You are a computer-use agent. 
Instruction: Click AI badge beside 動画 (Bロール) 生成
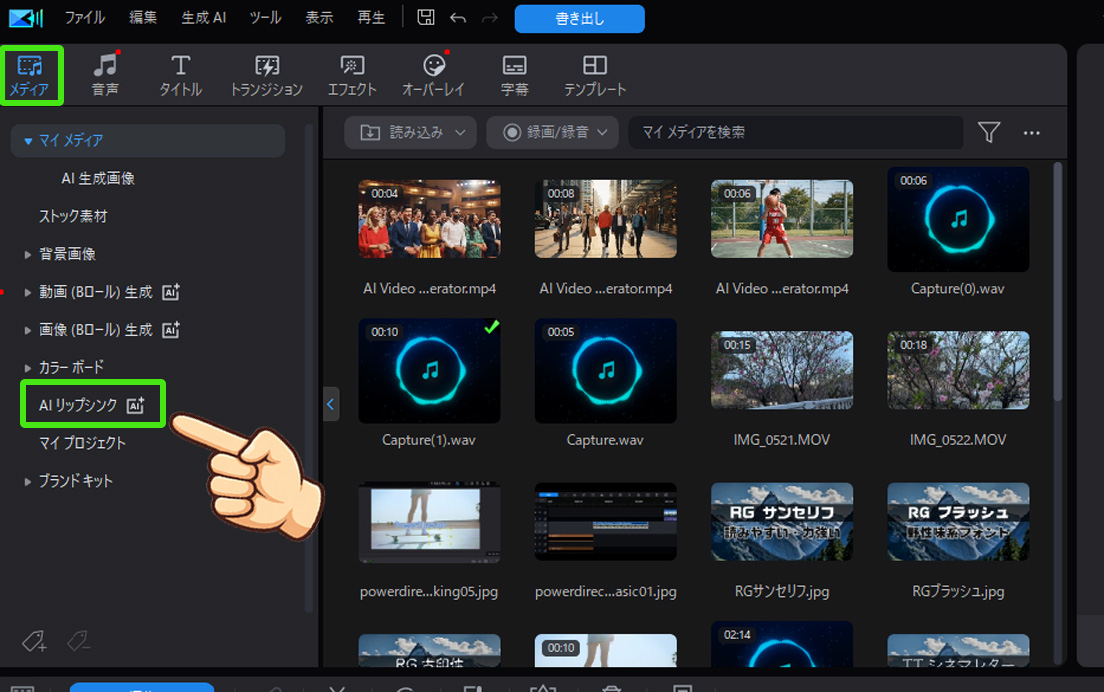pos(171,292)
